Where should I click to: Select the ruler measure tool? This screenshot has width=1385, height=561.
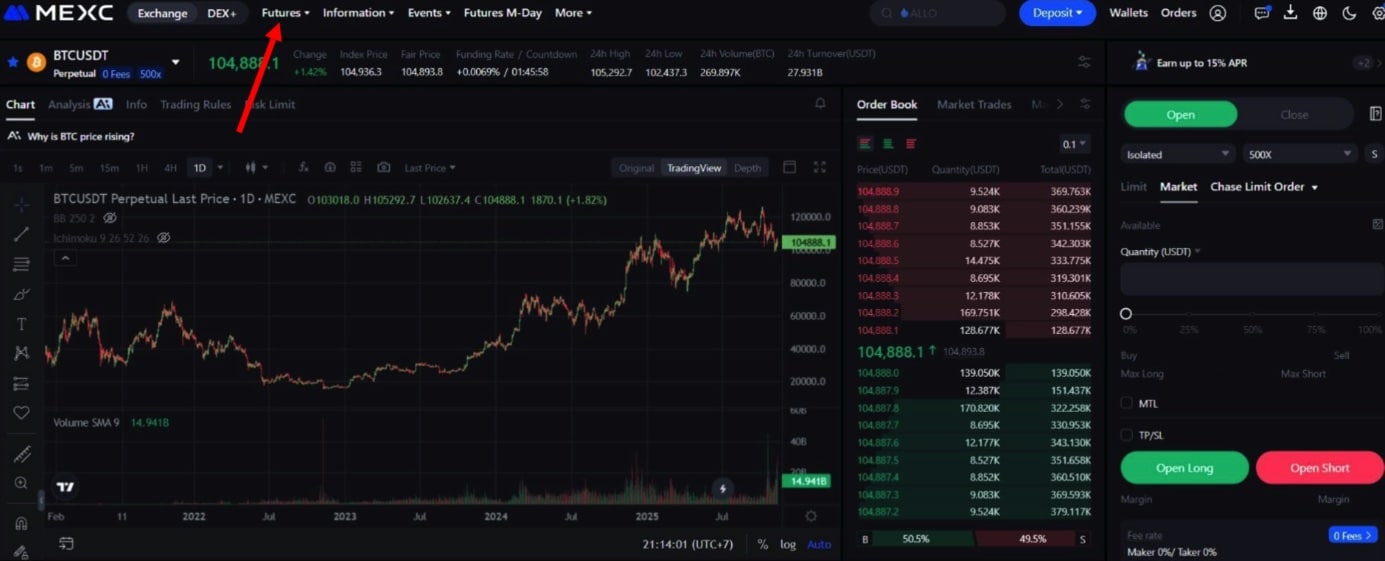click(x=21, y=454)
